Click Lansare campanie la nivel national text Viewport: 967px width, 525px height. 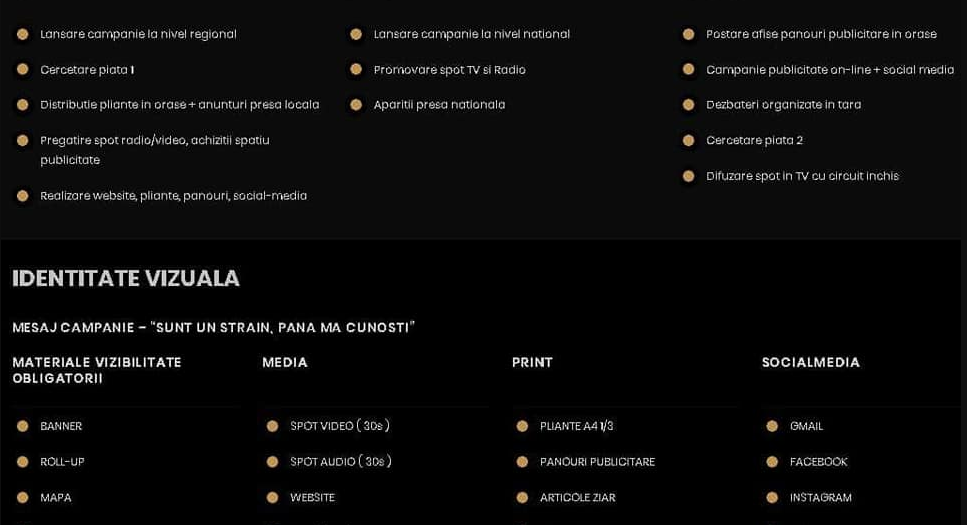pos(471,34)
